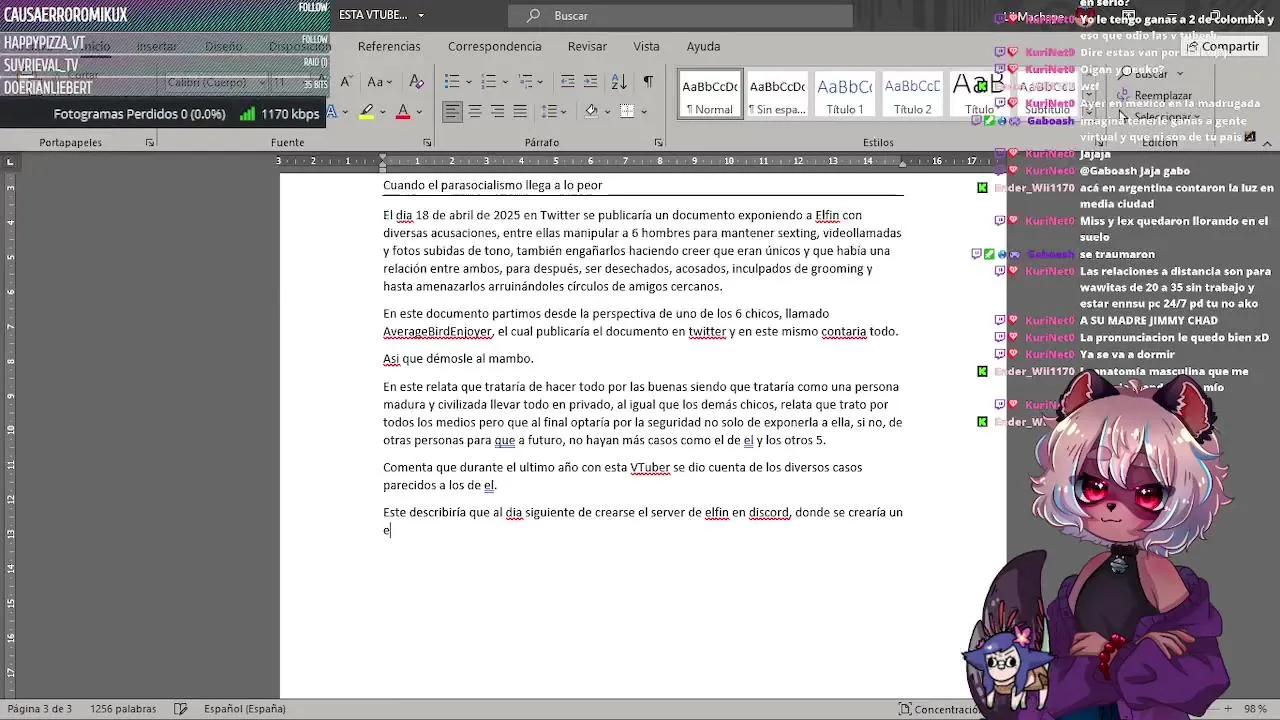Switch to the Vista tab
Screen dimensions: 1280x720
point(646,46)
